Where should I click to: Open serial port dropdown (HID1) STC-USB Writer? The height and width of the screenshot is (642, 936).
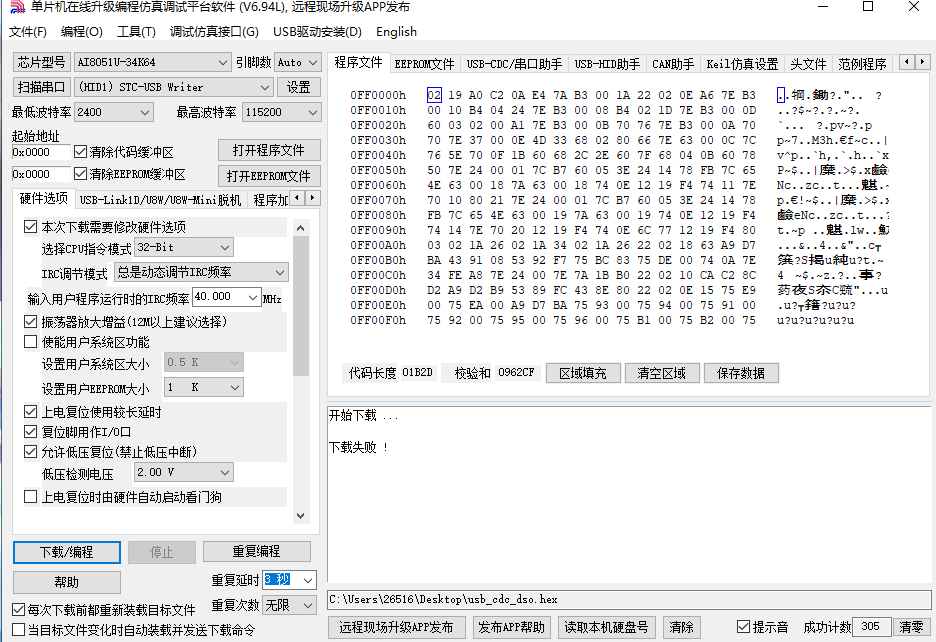click(174, 87)
